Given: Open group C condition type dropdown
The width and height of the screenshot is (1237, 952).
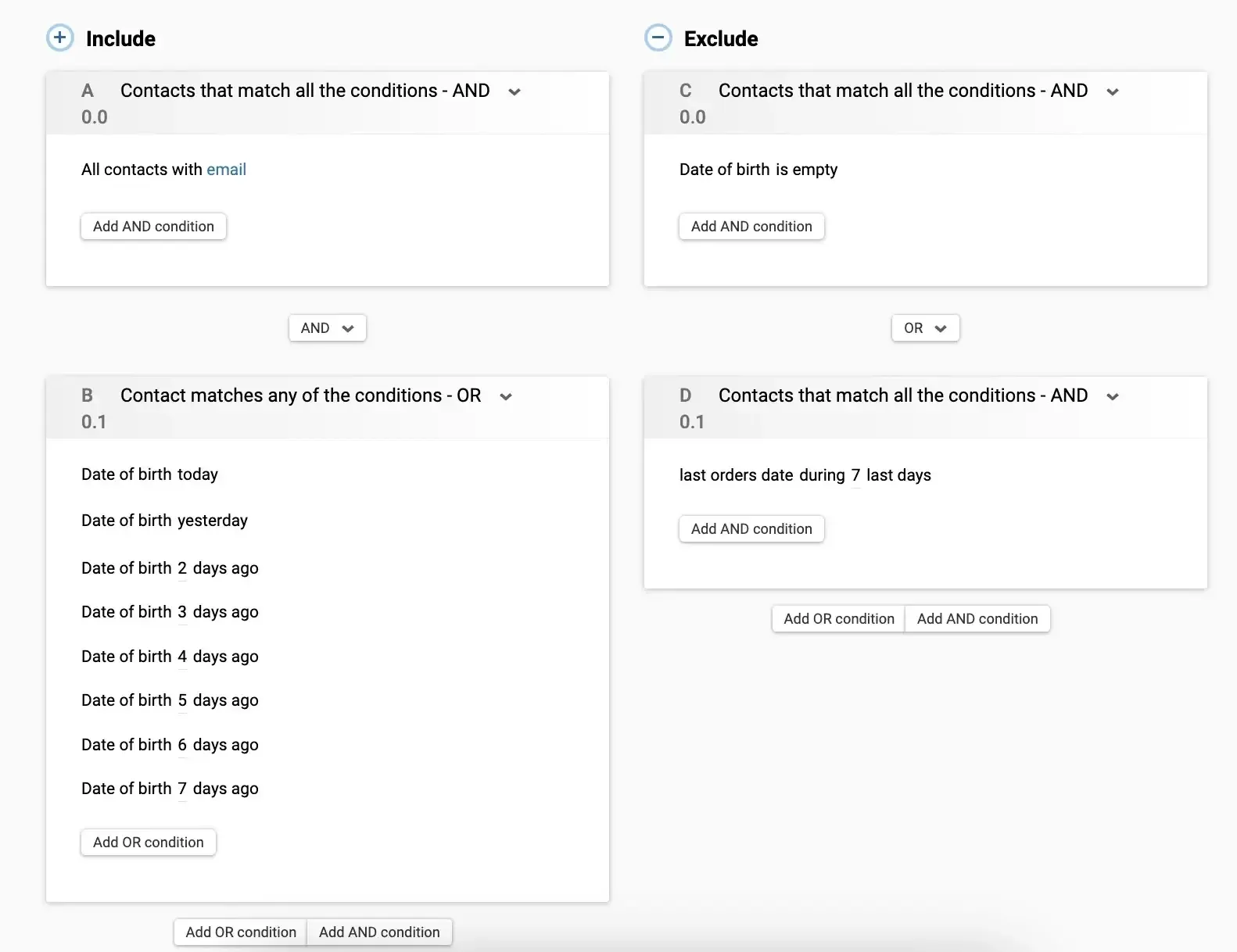Looking at the screenshot, I should (x=1113, y=92).
